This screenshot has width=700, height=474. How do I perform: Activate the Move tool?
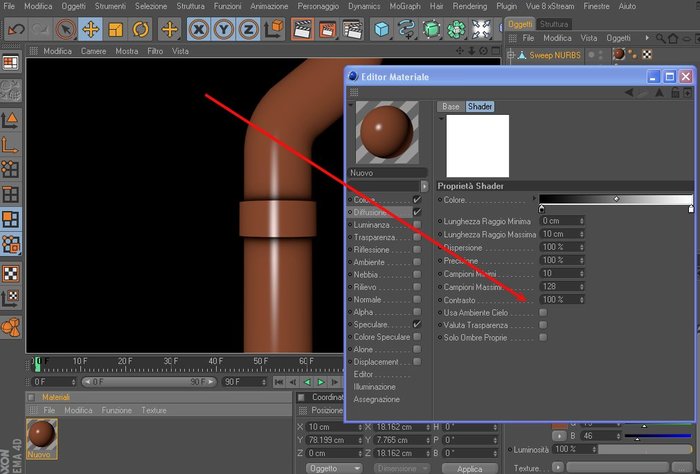(91, 30)
